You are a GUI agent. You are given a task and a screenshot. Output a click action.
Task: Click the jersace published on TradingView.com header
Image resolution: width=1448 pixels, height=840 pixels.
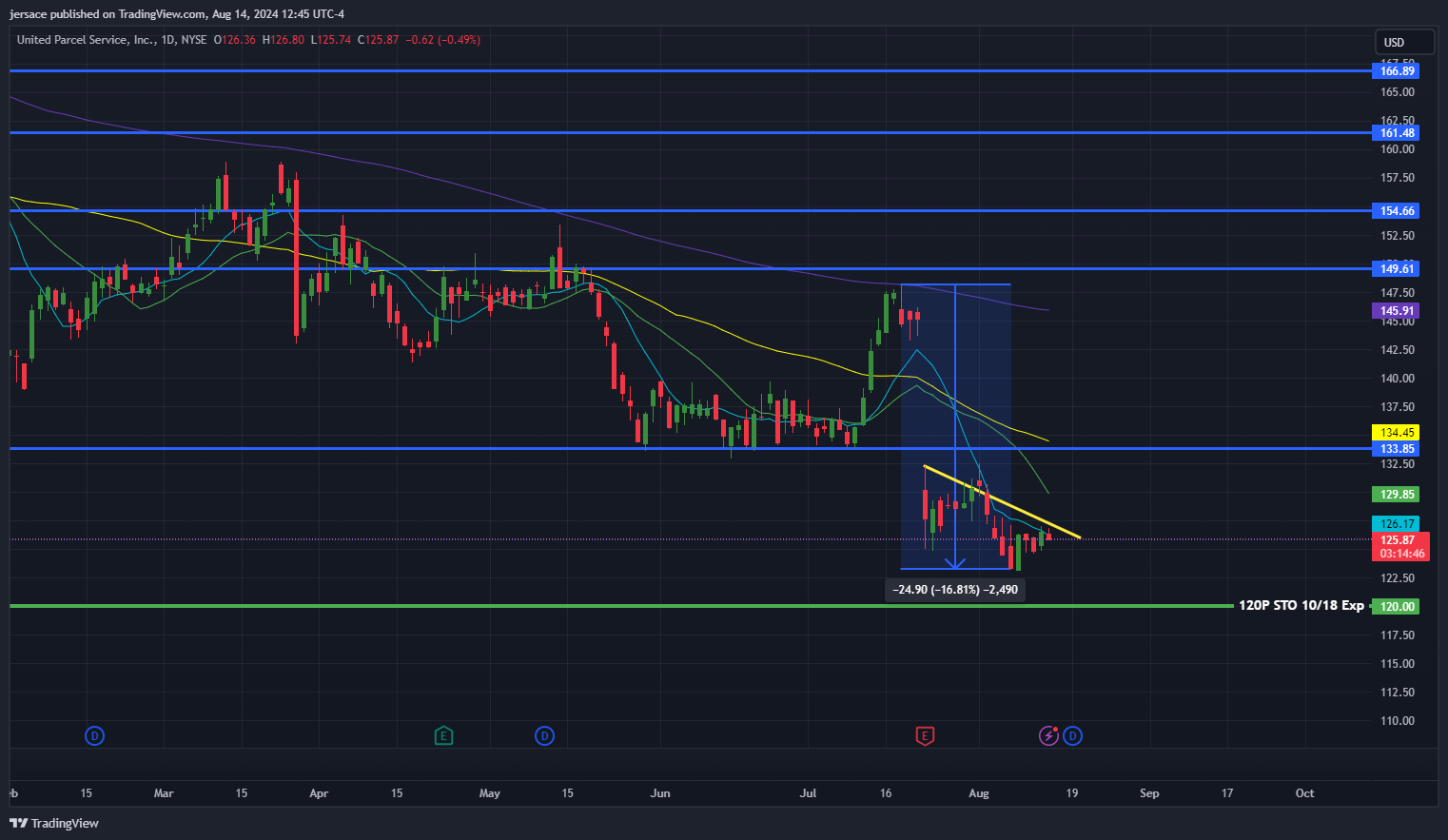pyautogui.click(x=177, y=14)
